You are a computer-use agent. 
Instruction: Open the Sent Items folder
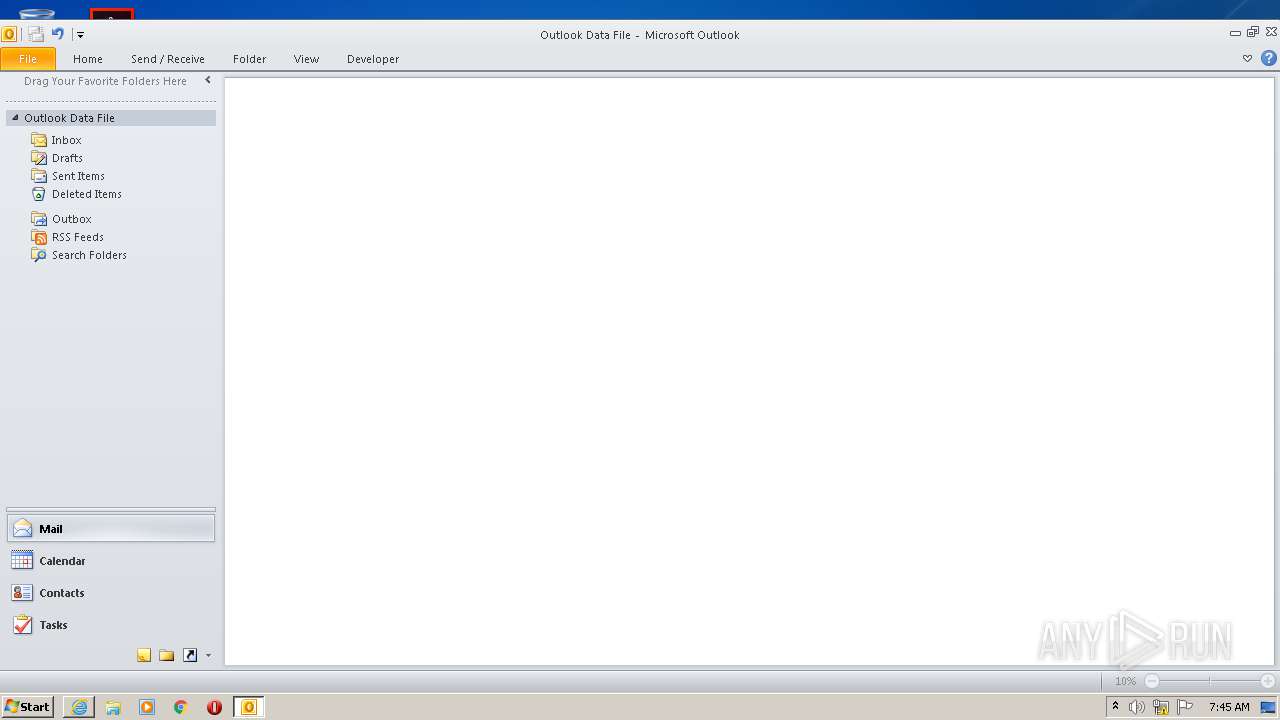click(x=78, y=176)
